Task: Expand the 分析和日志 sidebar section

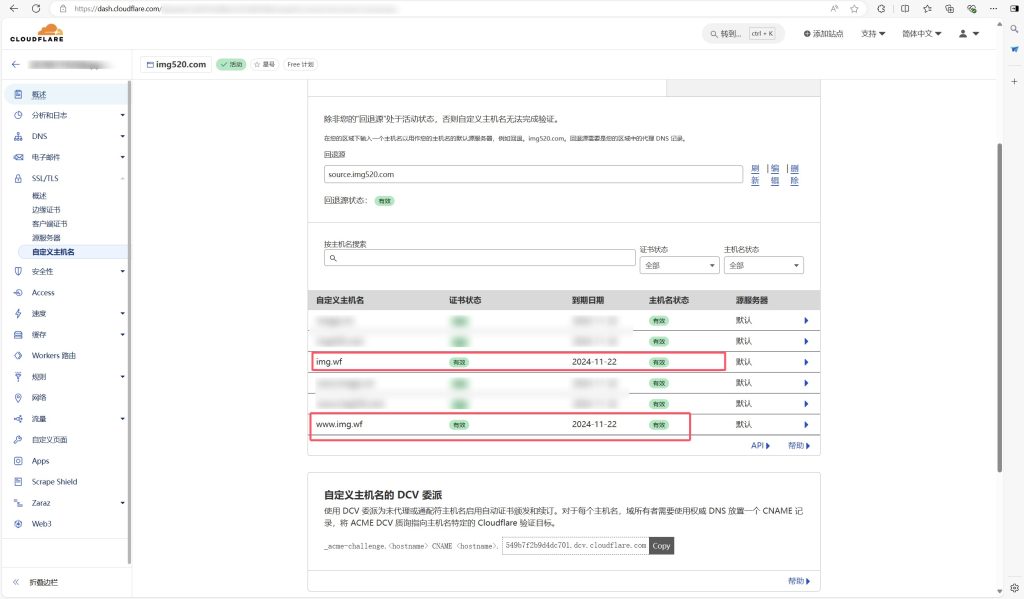Action: point(122,116)
